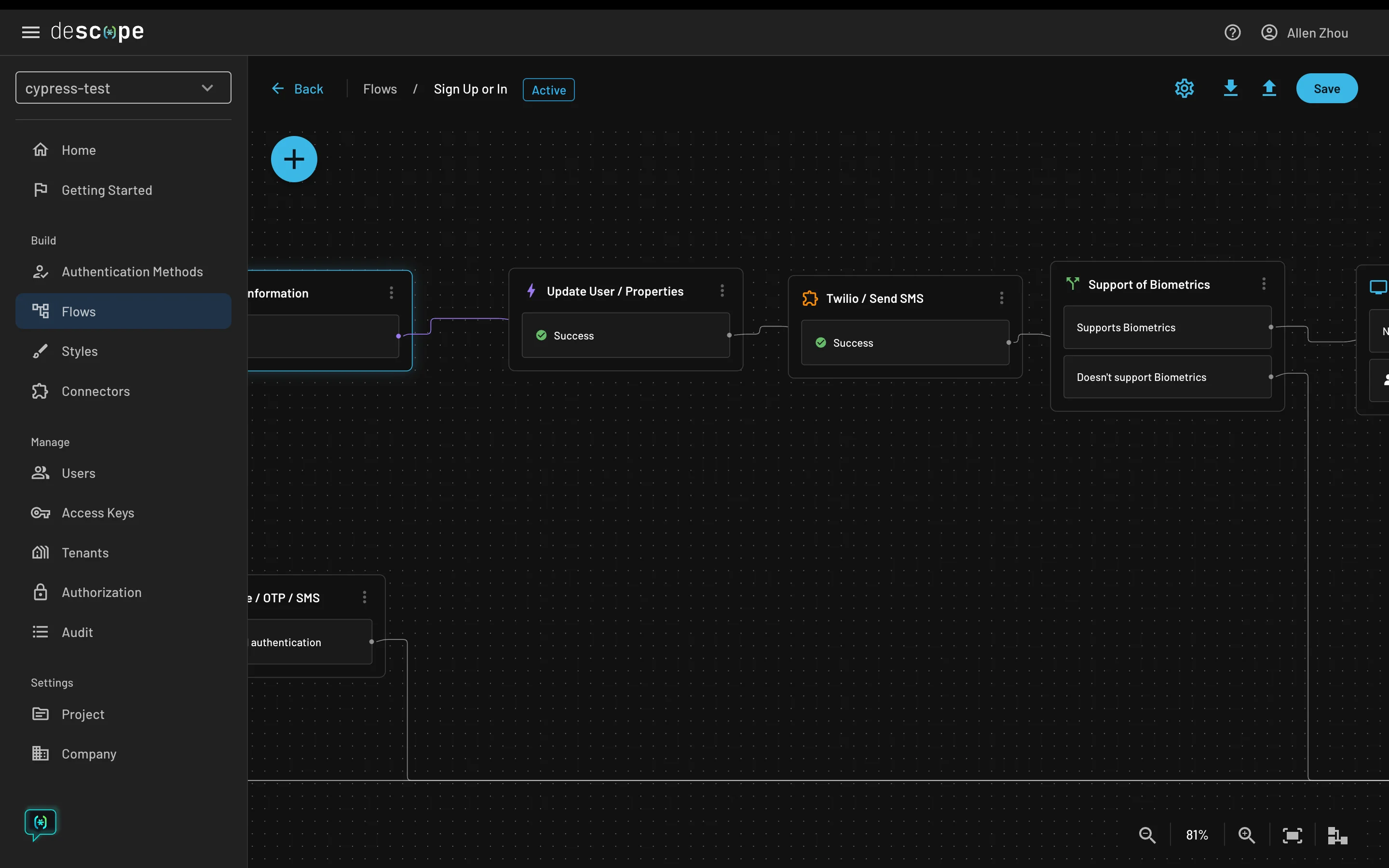This screenshot has height=868, width=1389.
Task: Click the zoom percentage display at 81%
Action: pos(1197,835)
